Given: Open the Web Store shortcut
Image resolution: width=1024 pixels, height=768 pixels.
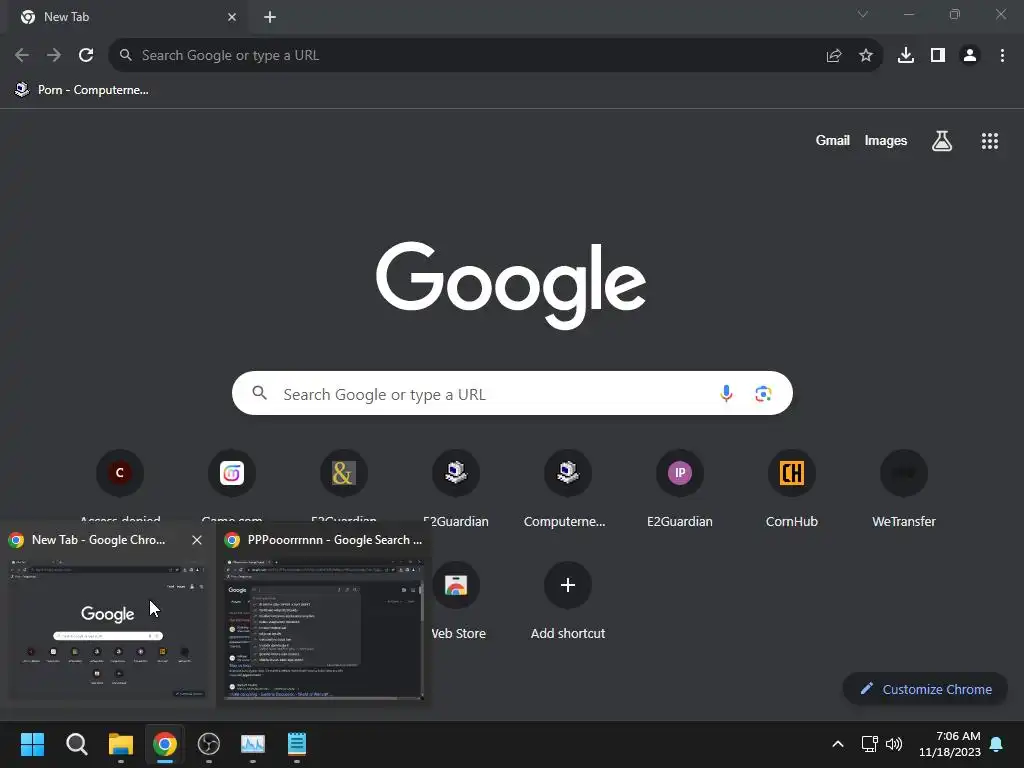Looking at the screenshot, I should [x=456, y=601].
